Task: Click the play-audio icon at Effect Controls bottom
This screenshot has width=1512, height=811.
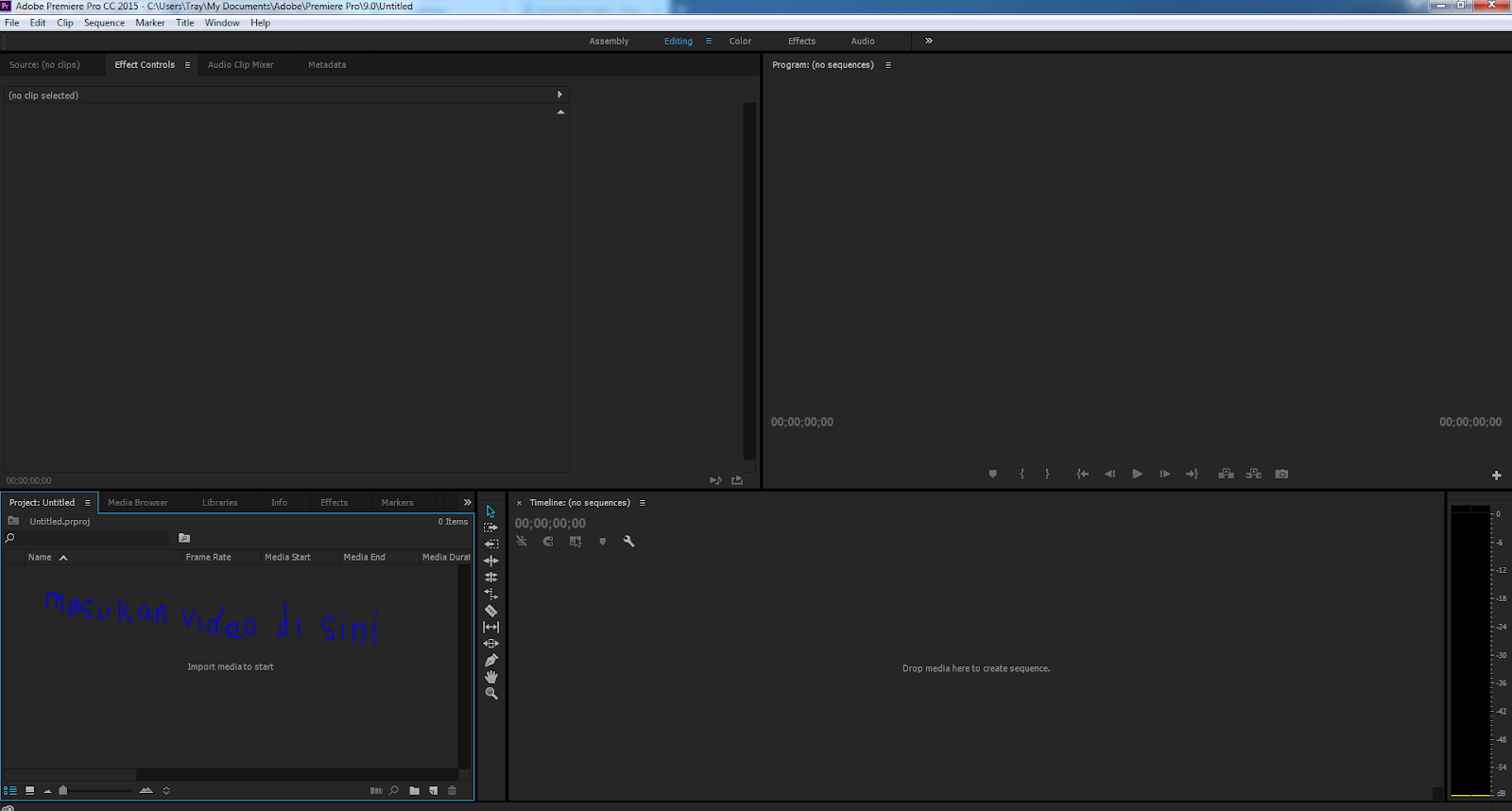Action: [715, 480]
